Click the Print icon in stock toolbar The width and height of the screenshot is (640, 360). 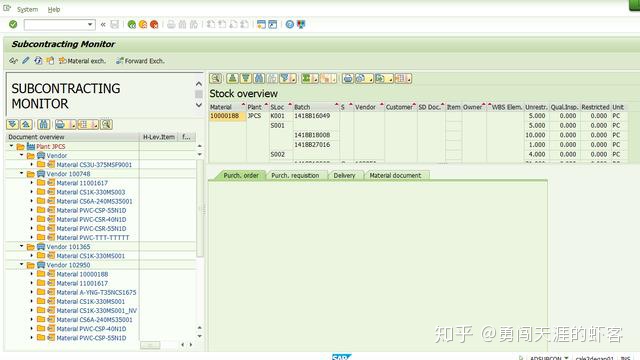pos(348,78)
